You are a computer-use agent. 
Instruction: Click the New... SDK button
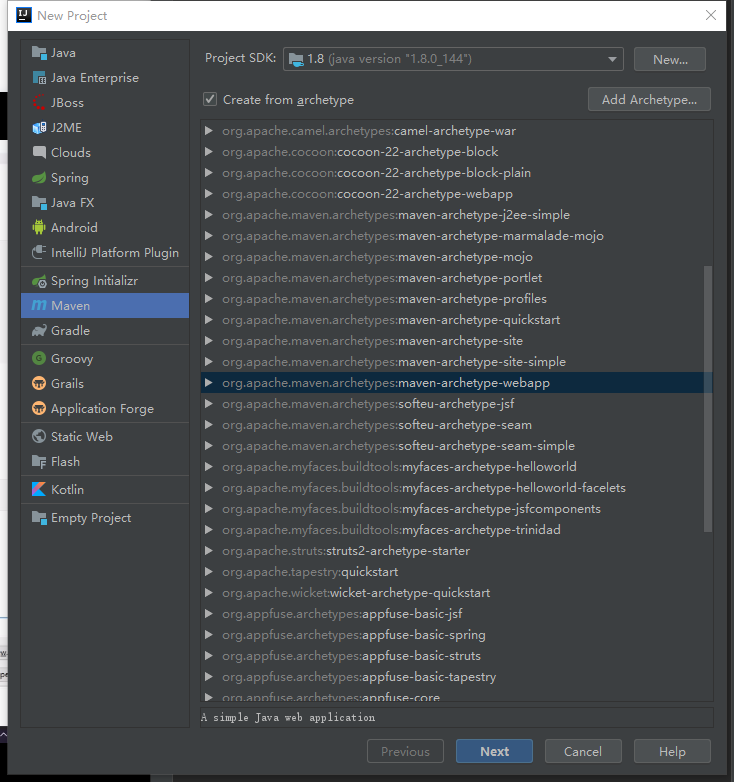click(670, 59)
